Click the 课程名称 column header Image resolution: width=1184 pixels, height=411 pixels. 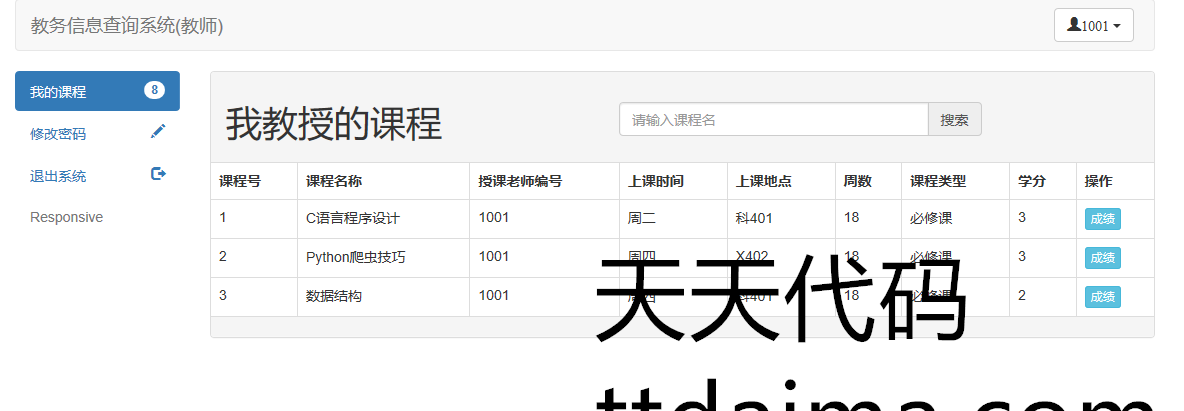pos(334,182)
